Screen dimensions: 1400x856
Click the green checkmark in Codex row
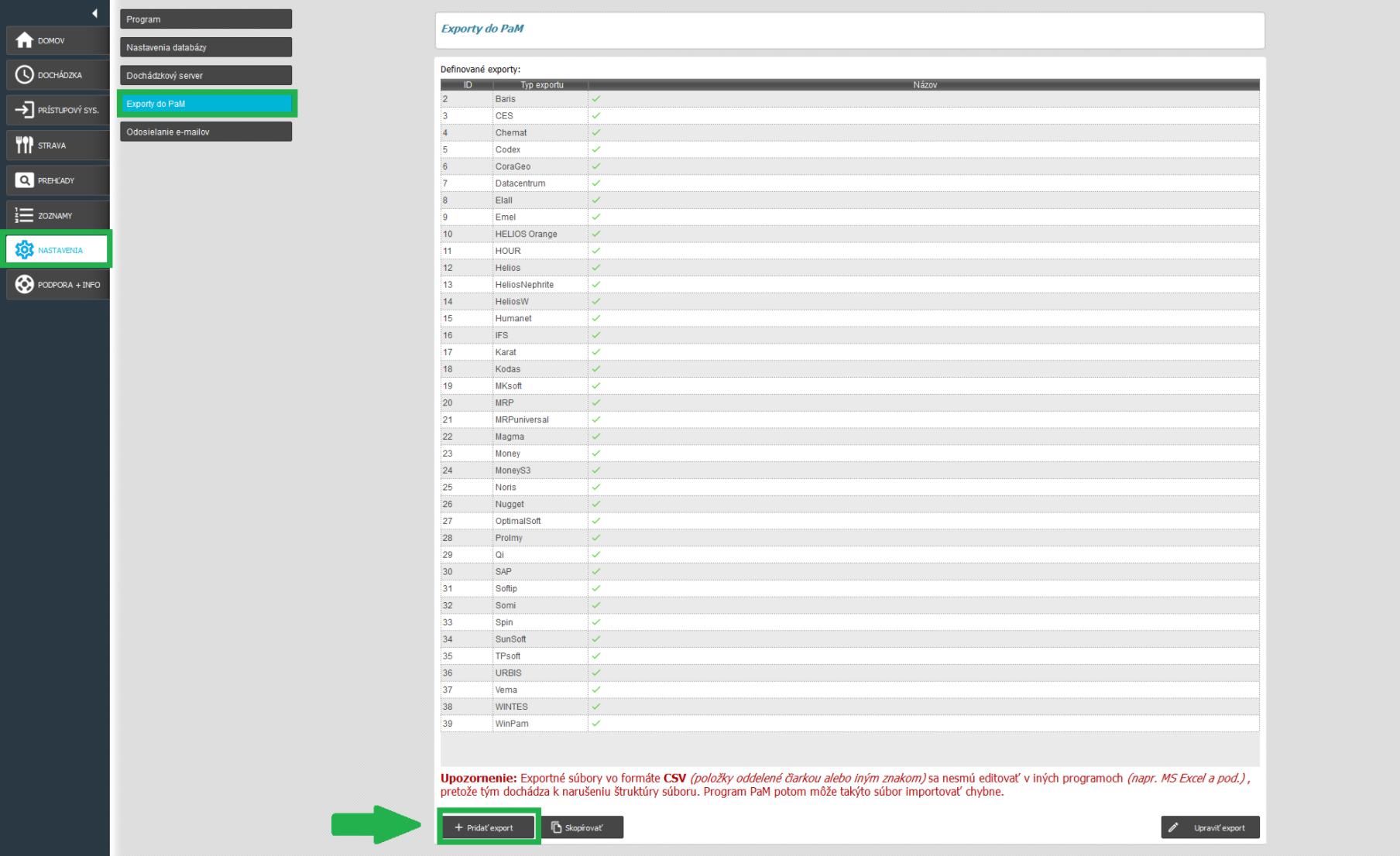[x=596, y=150]
